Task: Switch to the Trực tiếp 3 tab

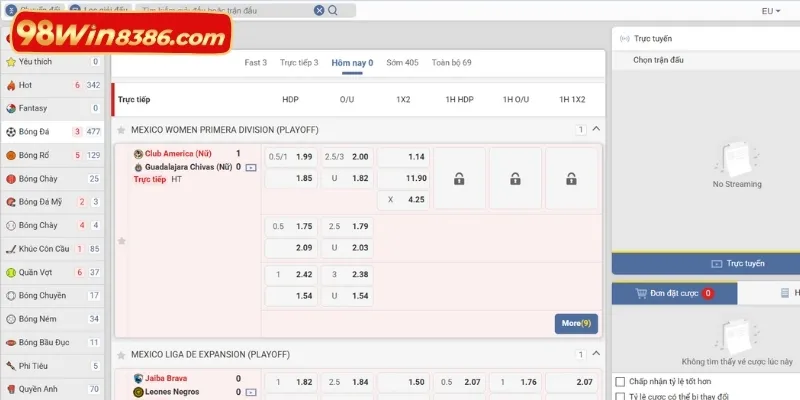Action: [x=299, y=63]
